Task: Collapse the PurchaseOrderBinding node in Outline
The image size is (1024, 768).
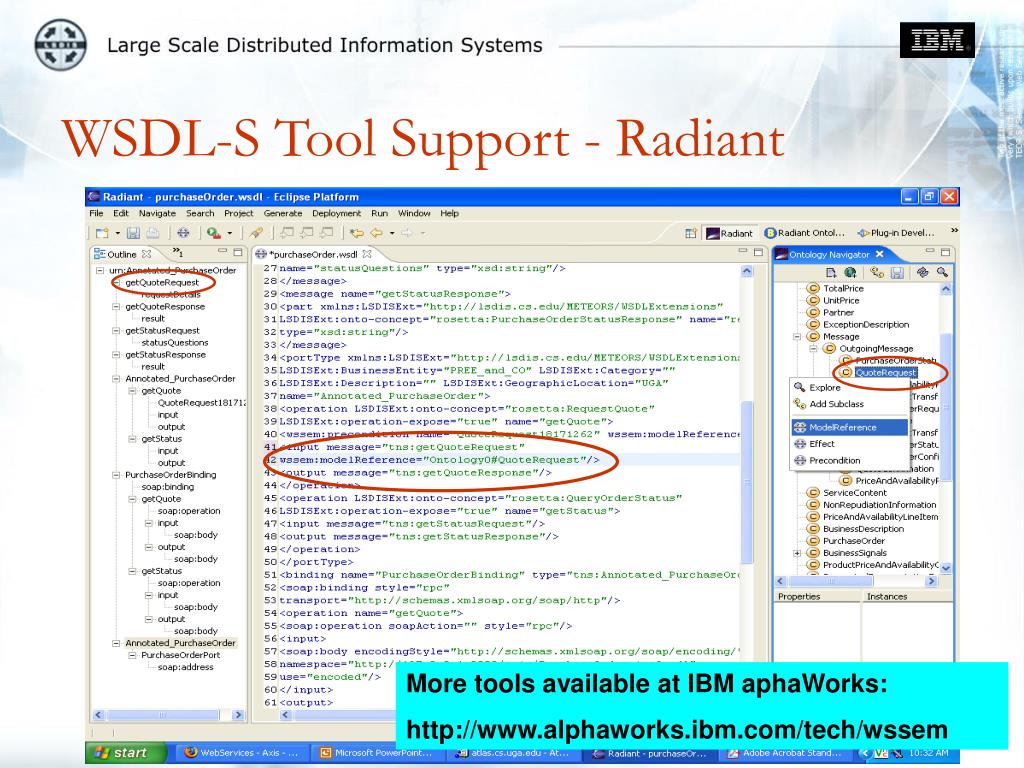Action: coord(116,475)
